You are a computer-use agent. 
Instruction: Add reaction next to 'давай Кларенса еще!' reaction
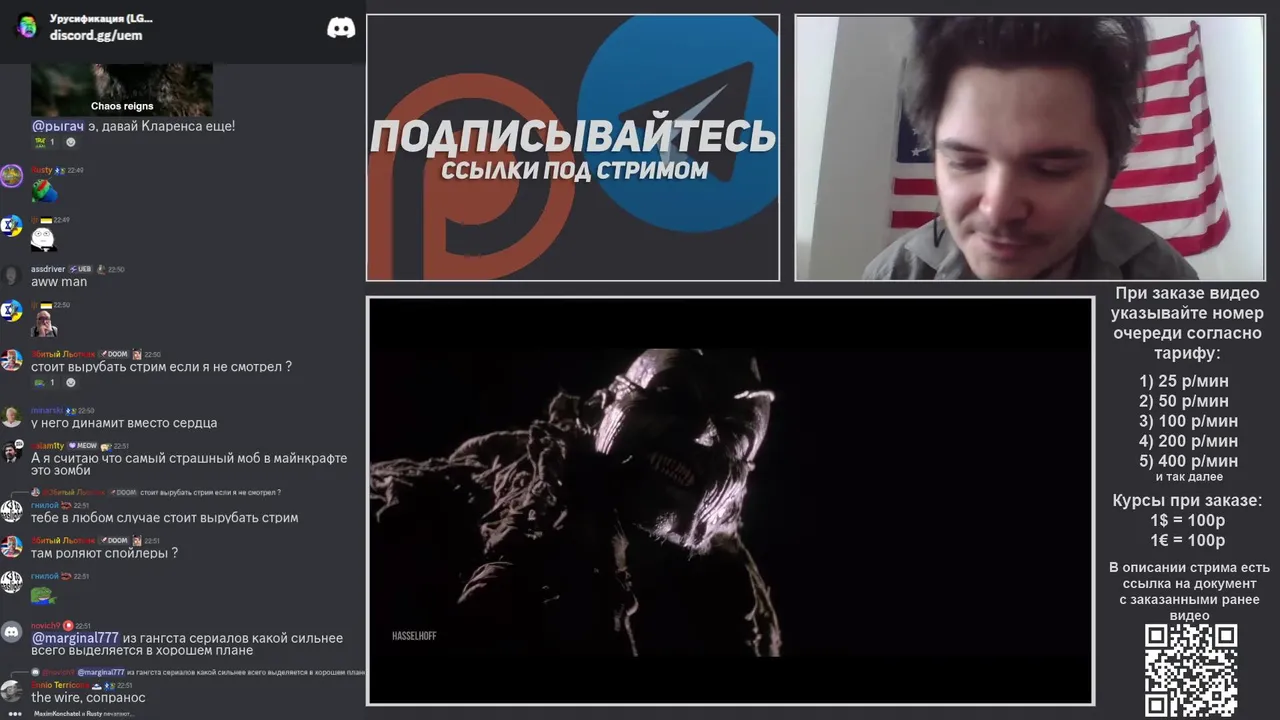[x=70, y=142]
